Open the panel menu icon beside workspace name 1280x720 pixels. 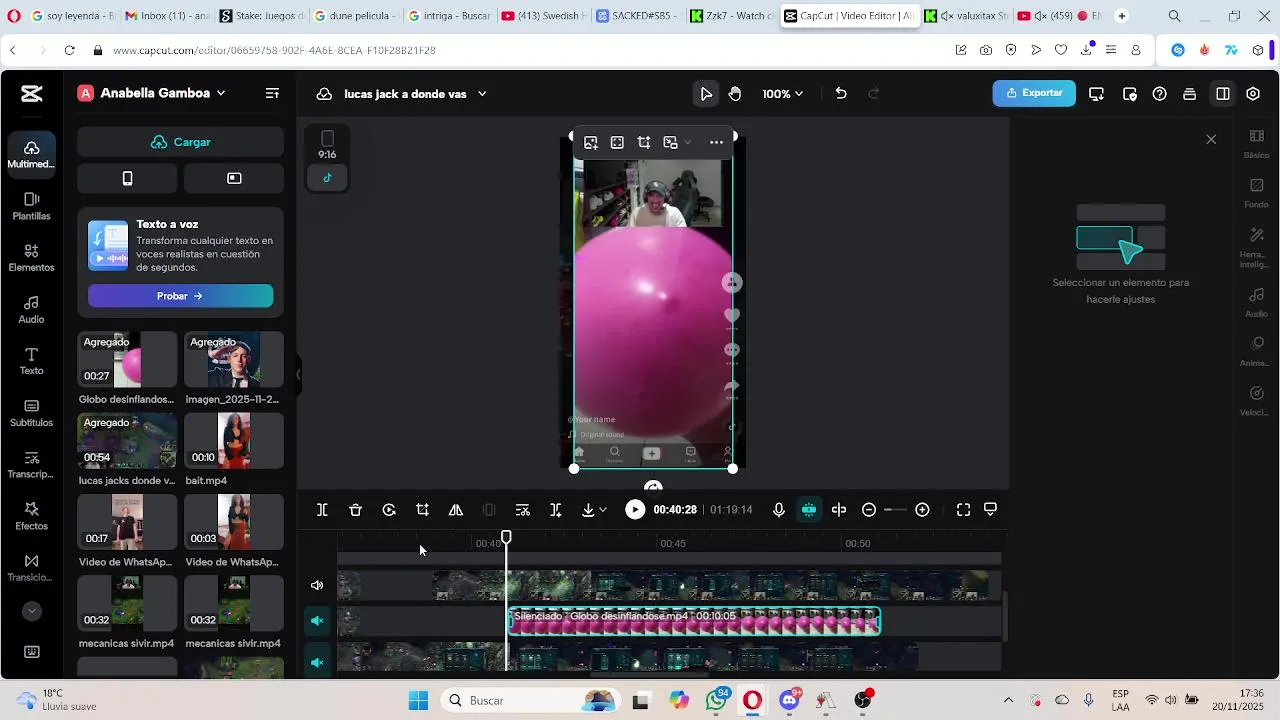pyautogui.click(x=272, y=93)
